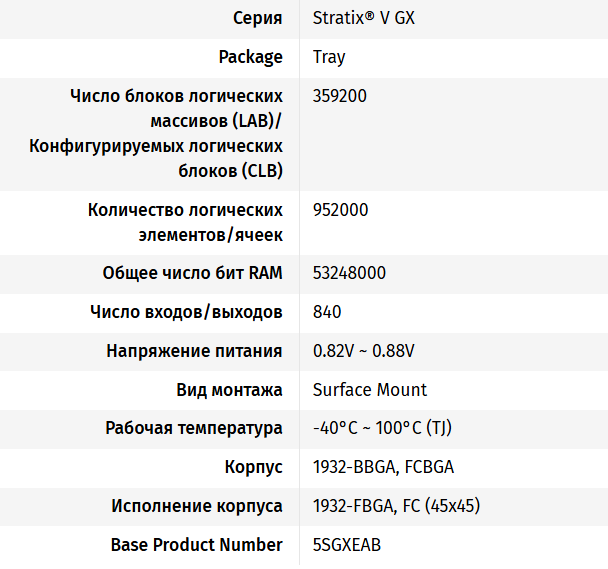This screenshot has height=569, width=608.
Task: Select the Tray package value
Action: click(329, 57)
